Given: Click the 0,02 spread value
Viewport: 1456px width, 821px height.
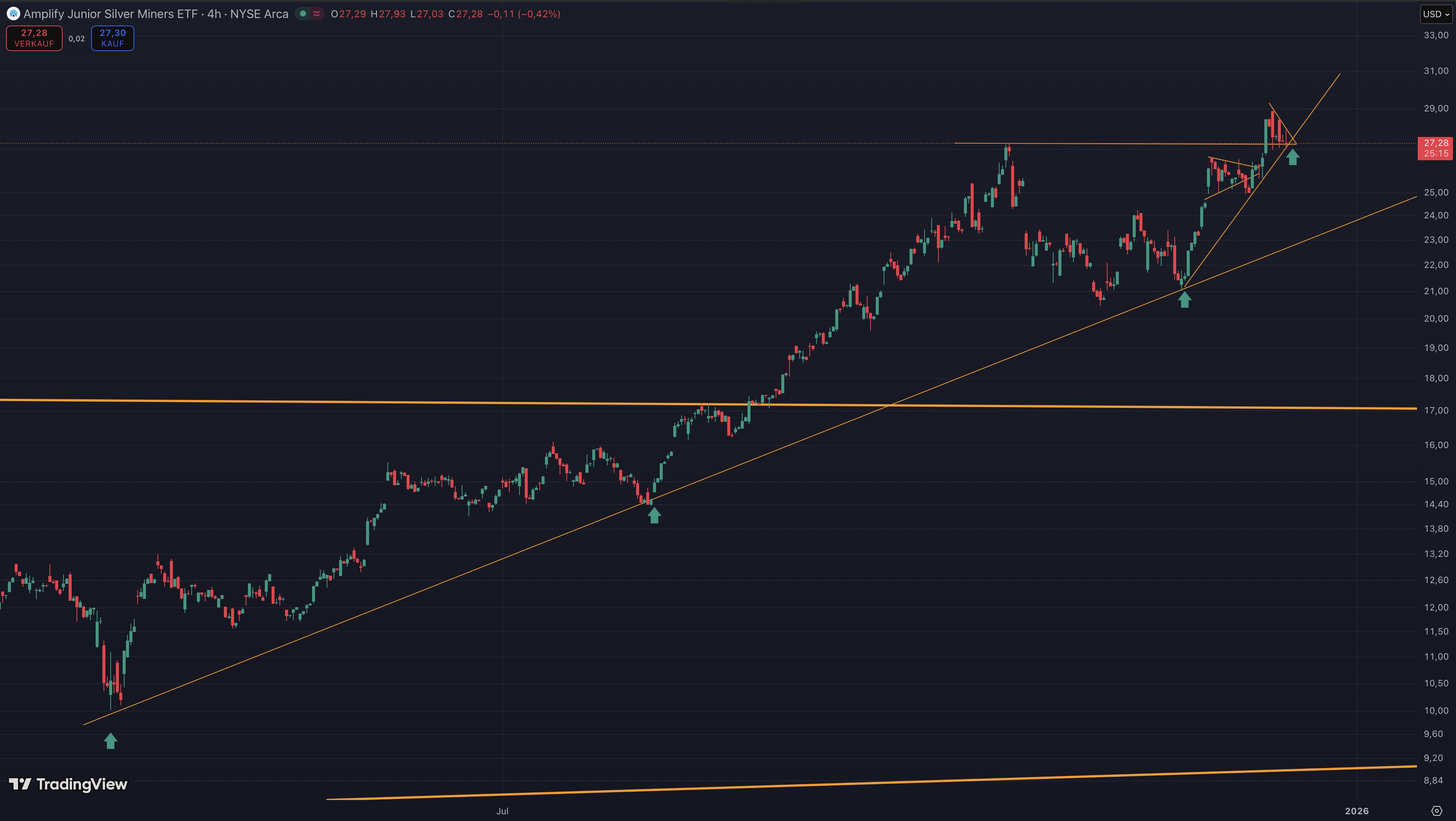Looking at the screenshot, I should coord(76,38).
